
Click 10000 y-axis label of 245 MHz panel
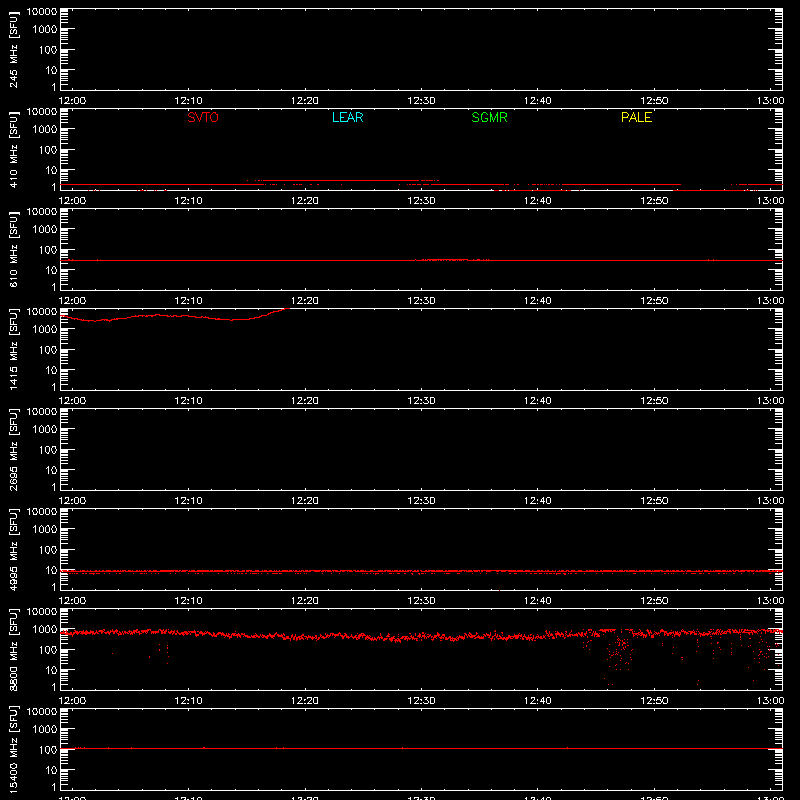pos(42,12)
